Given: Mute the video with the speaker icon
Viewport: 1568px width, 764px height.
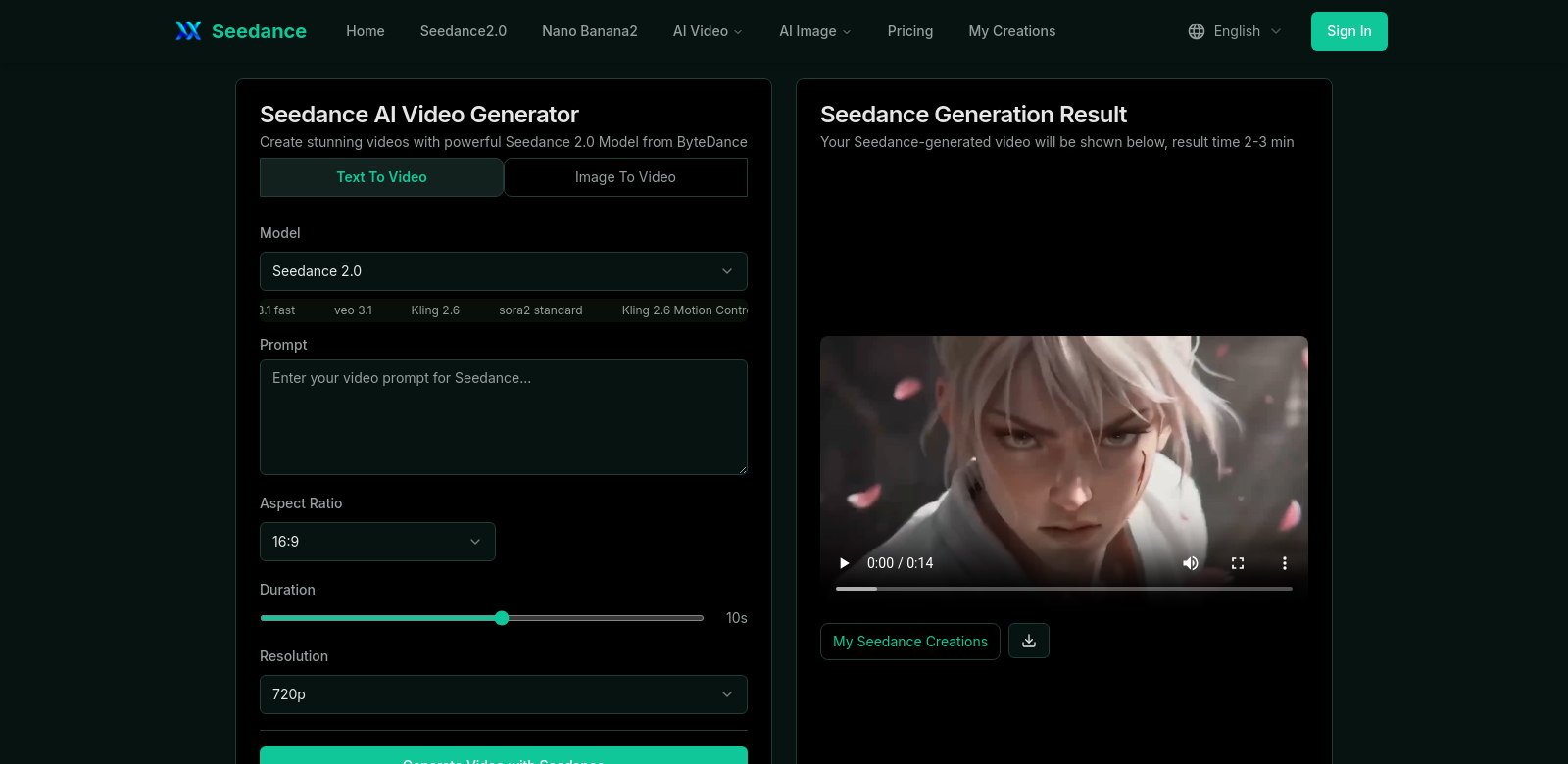Looking at the screenshot, I should coord(1191,563).
